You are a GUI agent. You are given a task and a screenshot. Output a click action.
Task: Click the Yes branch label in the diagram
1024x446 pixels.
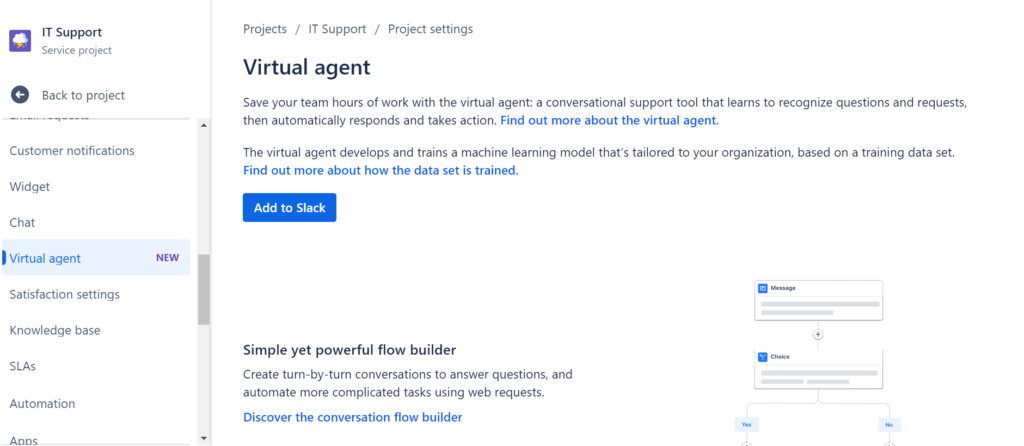(x=746, y=424)
